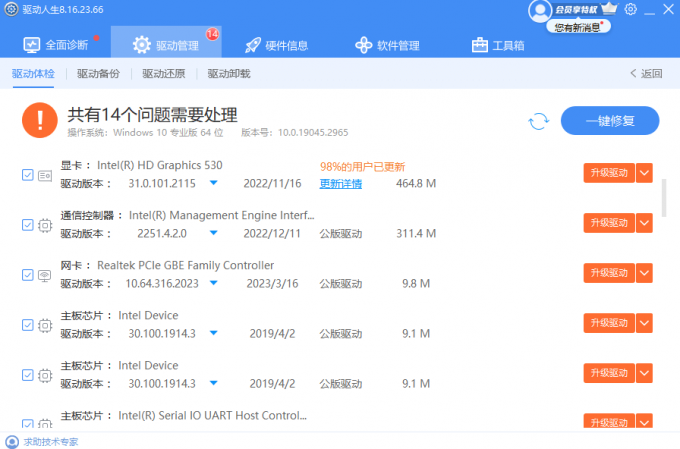Open arrow menu beside first Intel Device 升级驱动
The height and width of the screenshot is (449, 680).
644,323
